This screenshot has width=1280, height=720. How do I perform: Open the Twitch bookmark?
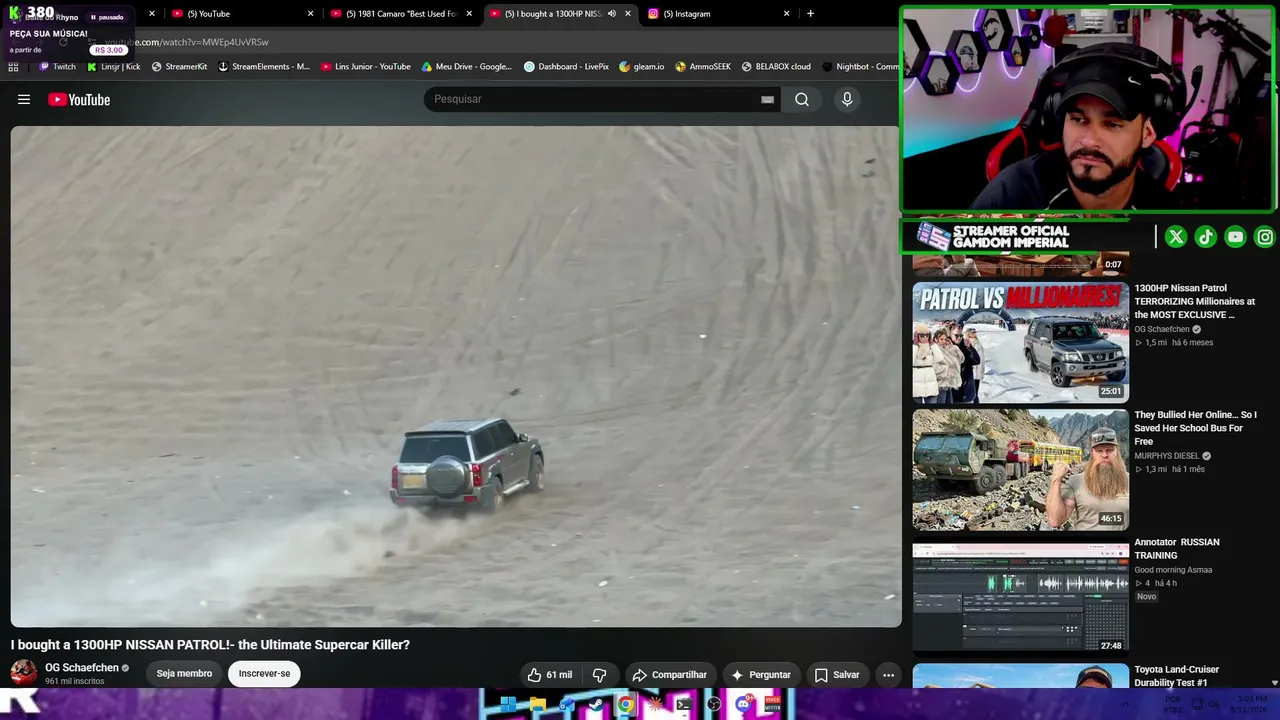click(x=57, y=67)
